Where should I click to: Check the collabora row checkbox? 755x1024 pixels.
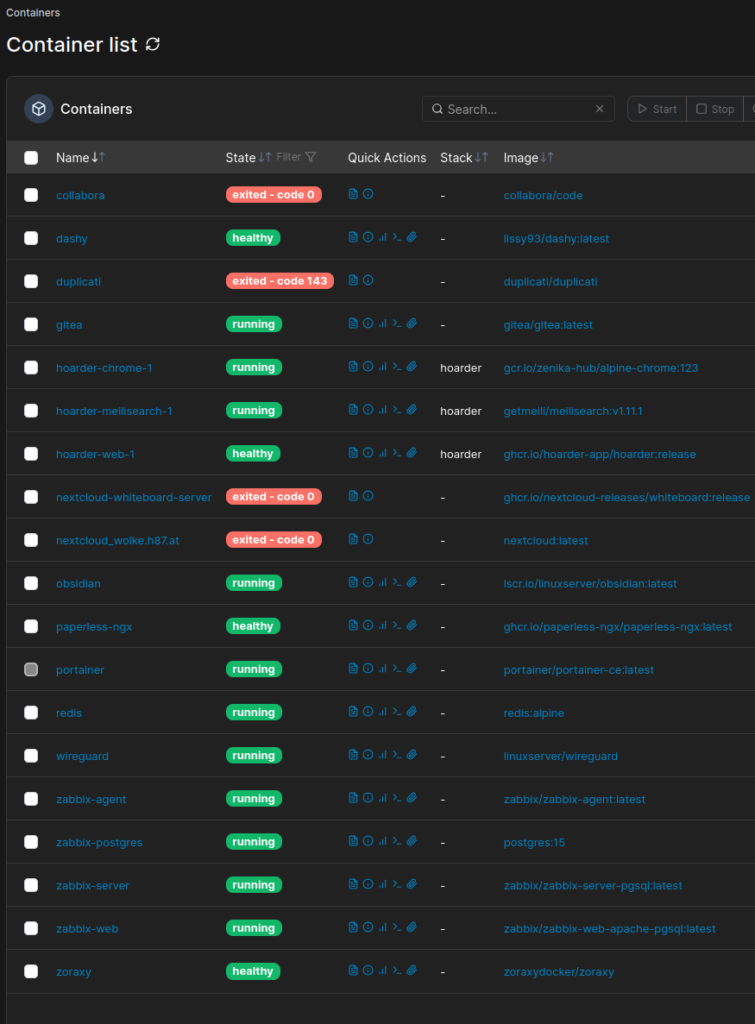point(31,195)
